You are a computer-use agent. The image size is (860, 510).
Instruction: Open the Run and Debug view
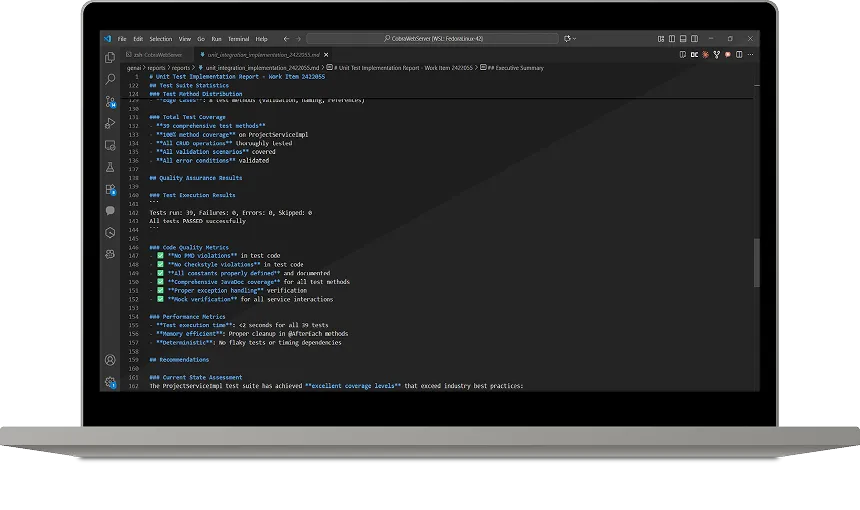point(110,123)
